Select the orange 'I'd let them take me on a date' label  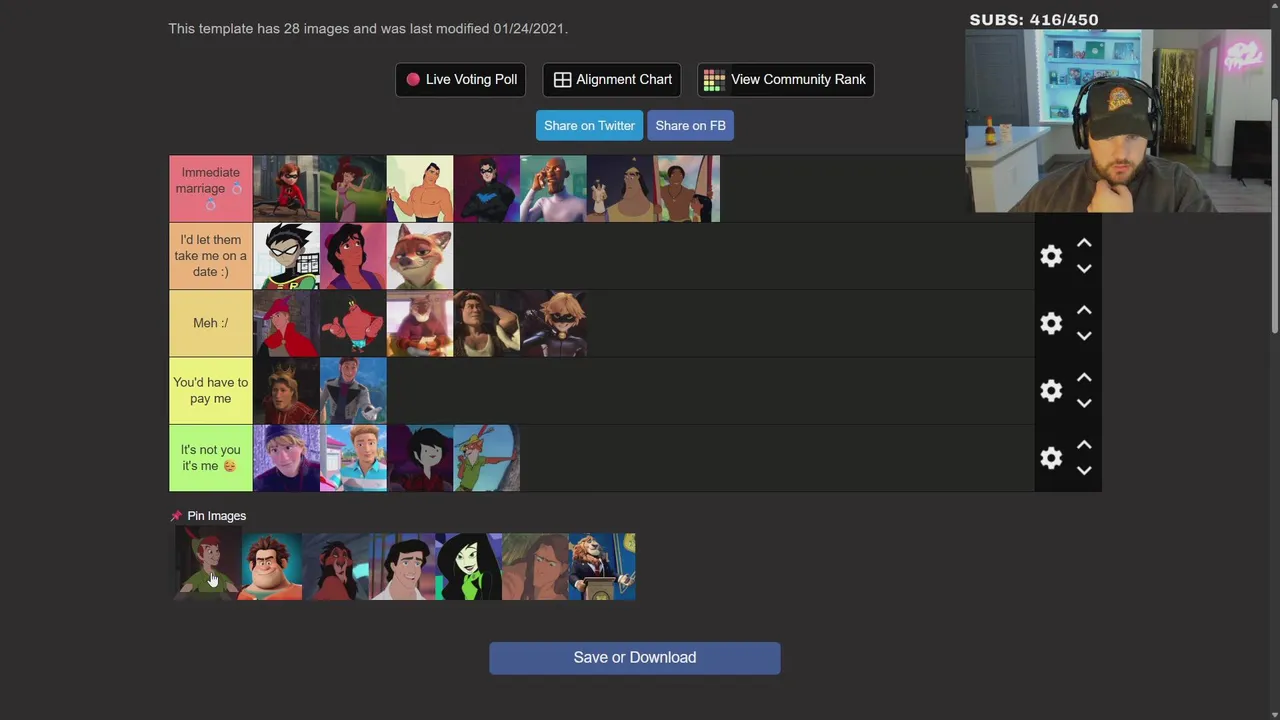point(211,256)
